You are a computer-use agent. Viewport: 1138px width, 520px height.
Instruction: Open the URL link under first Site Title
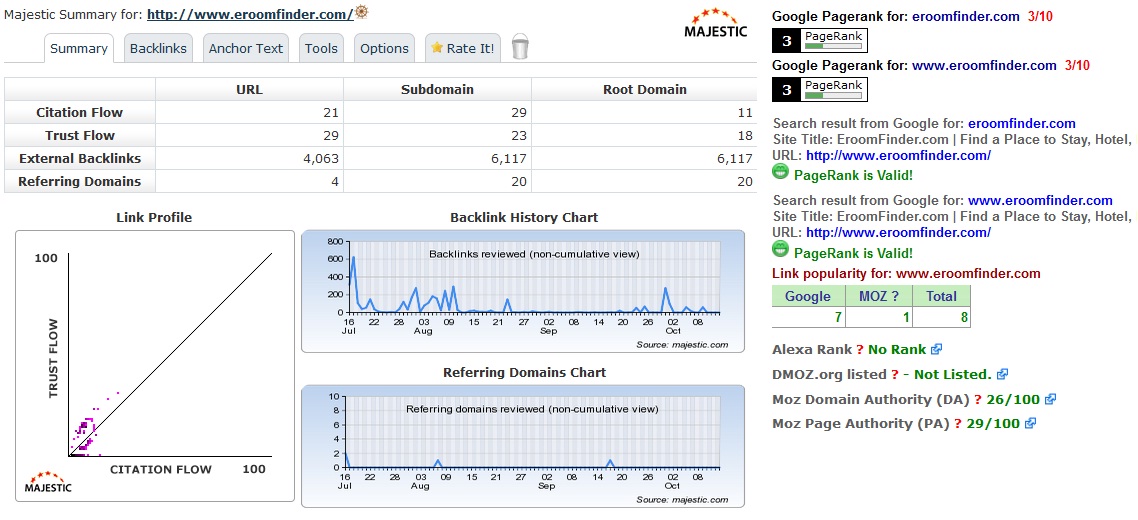[x=898, y=155]
